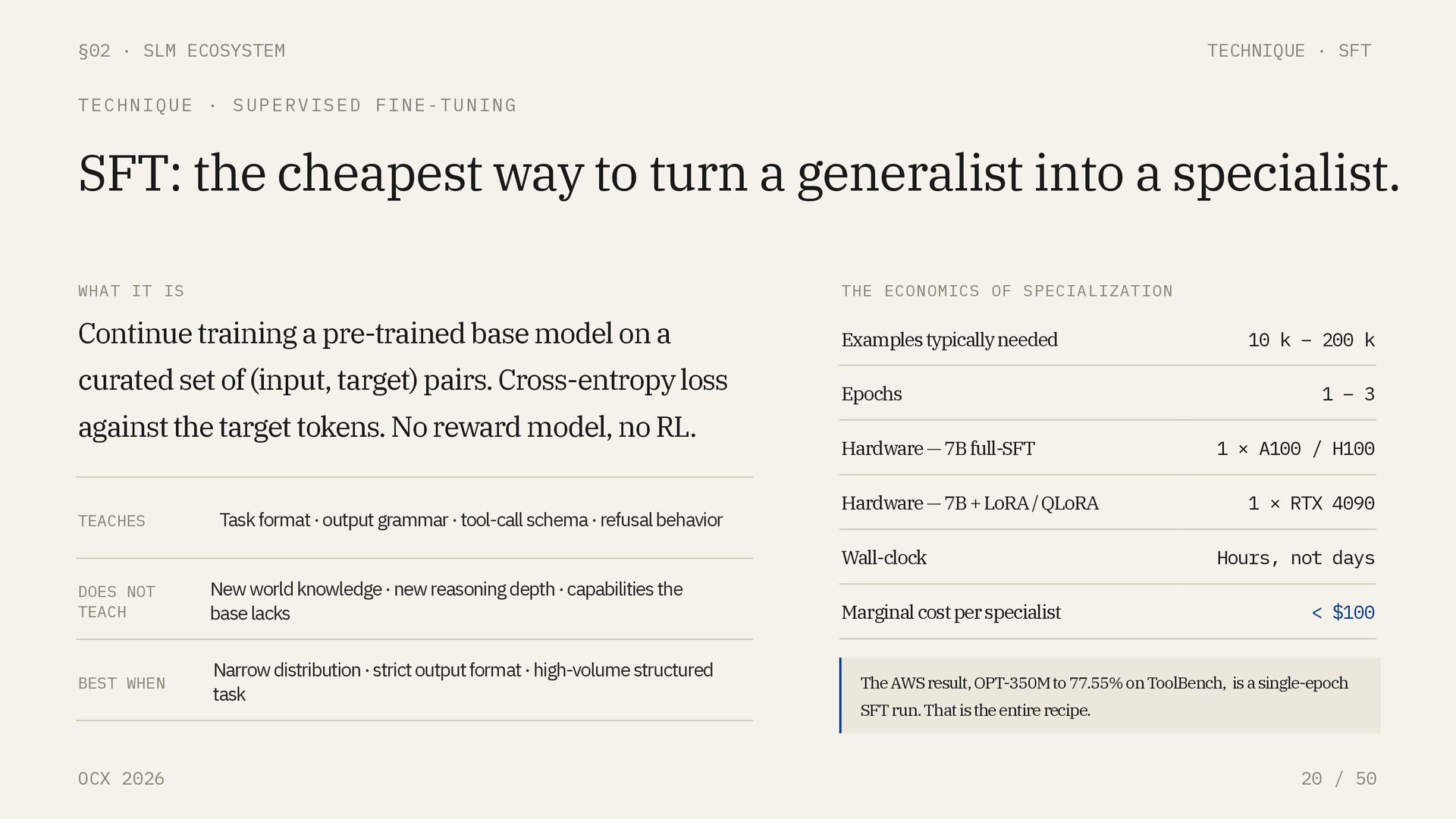This screenshot has height=819, width=1456.
Task: Click the '1 × A100 / H100' hardware value
Action: (1294, 449)
